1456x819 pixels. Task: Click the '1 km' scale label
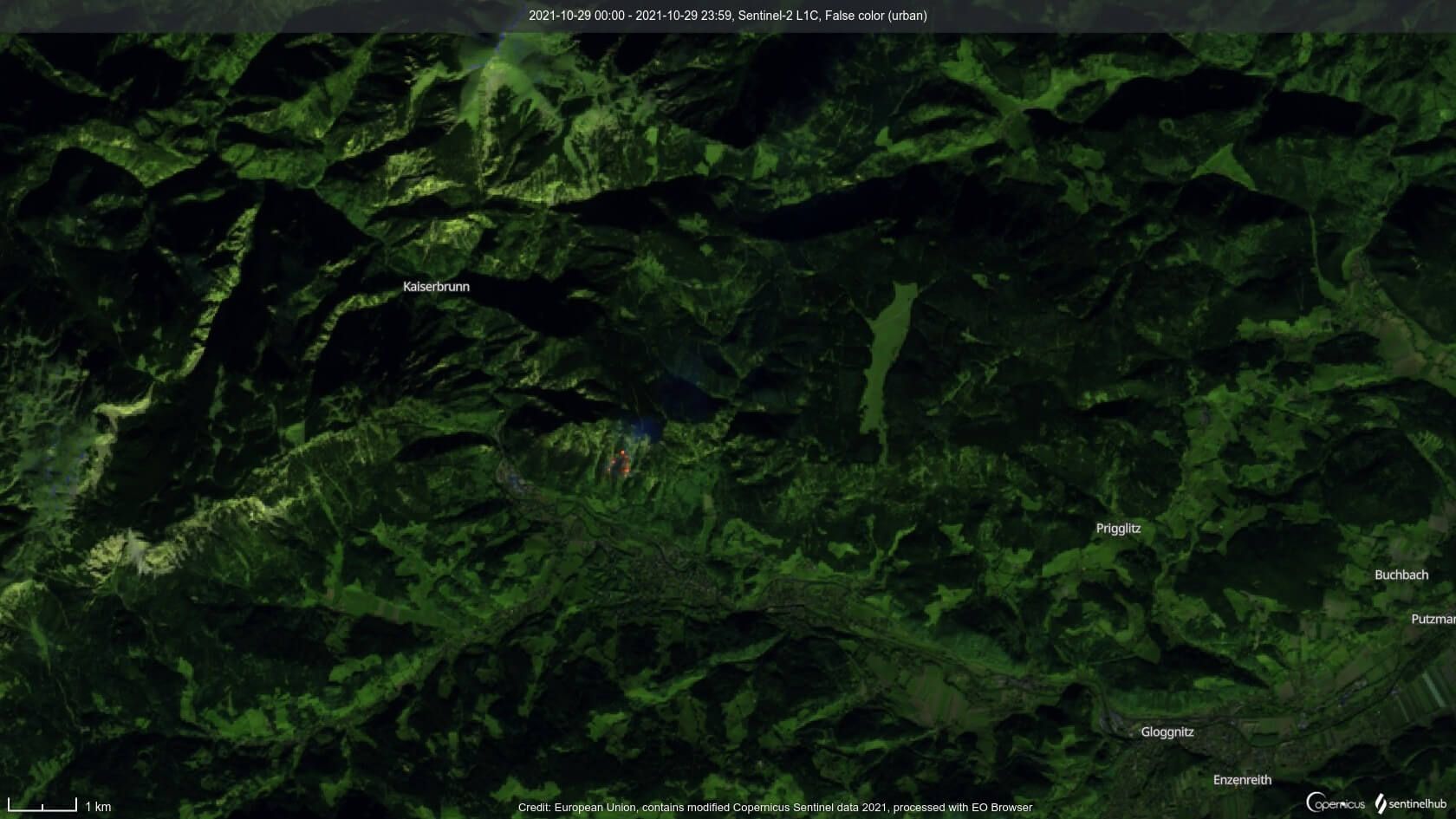click(x=97, y=807)
